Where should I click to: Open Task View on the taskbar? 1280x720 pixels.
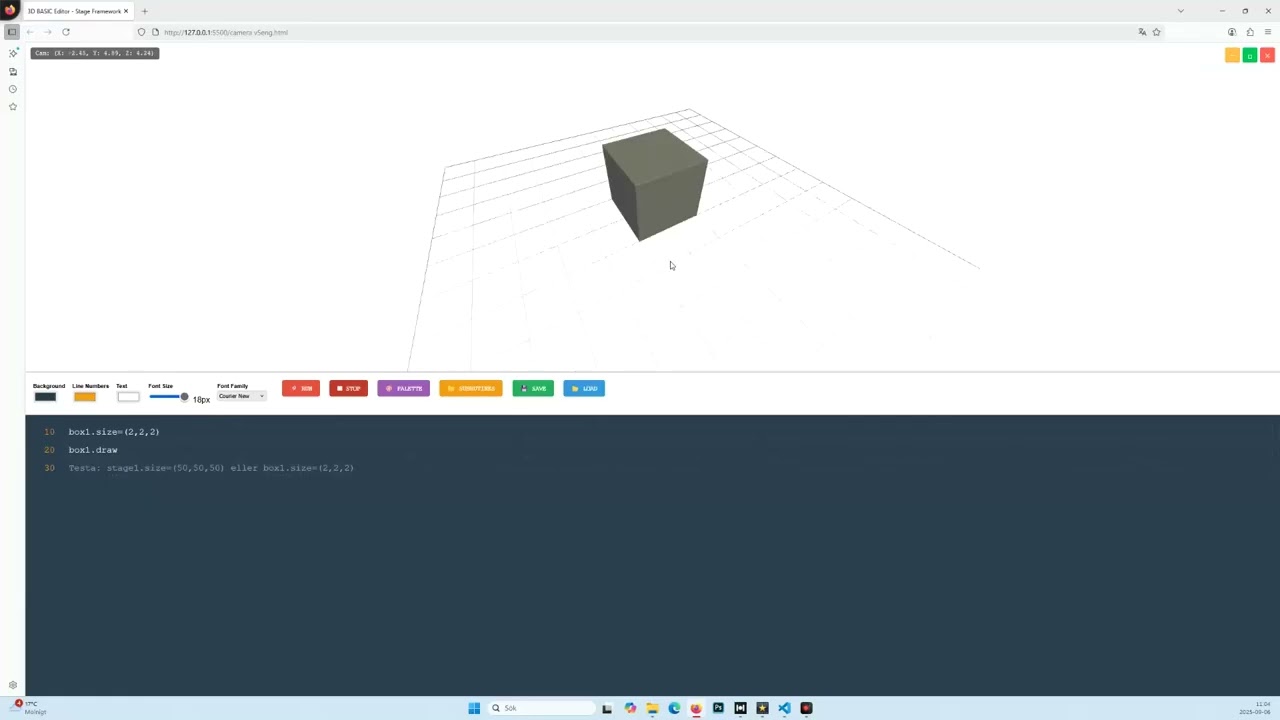[607, 708]
